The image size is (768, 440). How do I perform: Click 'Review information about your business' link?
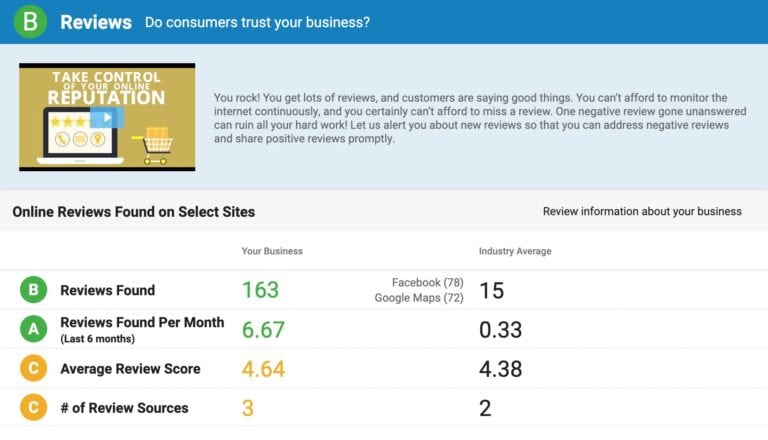[642, 212]
